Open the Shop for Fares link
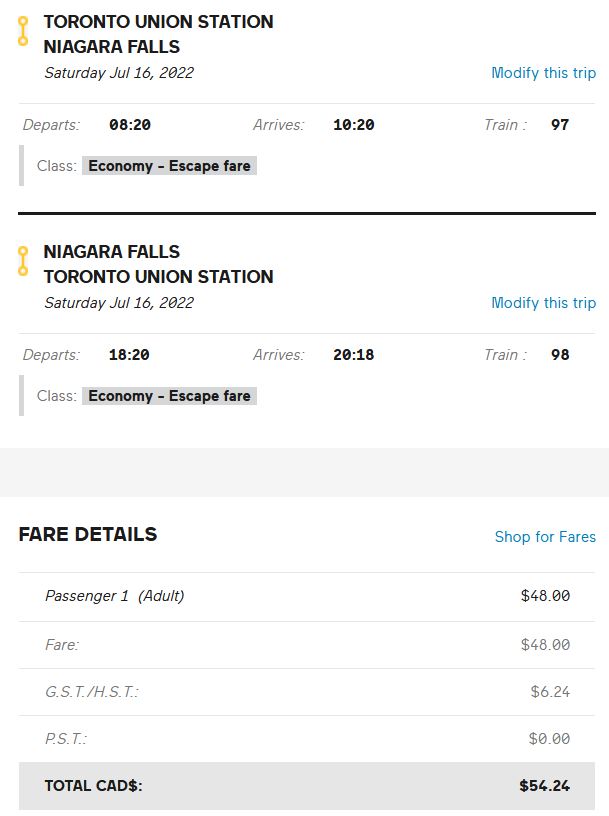This screenshot has height=816, width=609. click(x=545, y=537)
